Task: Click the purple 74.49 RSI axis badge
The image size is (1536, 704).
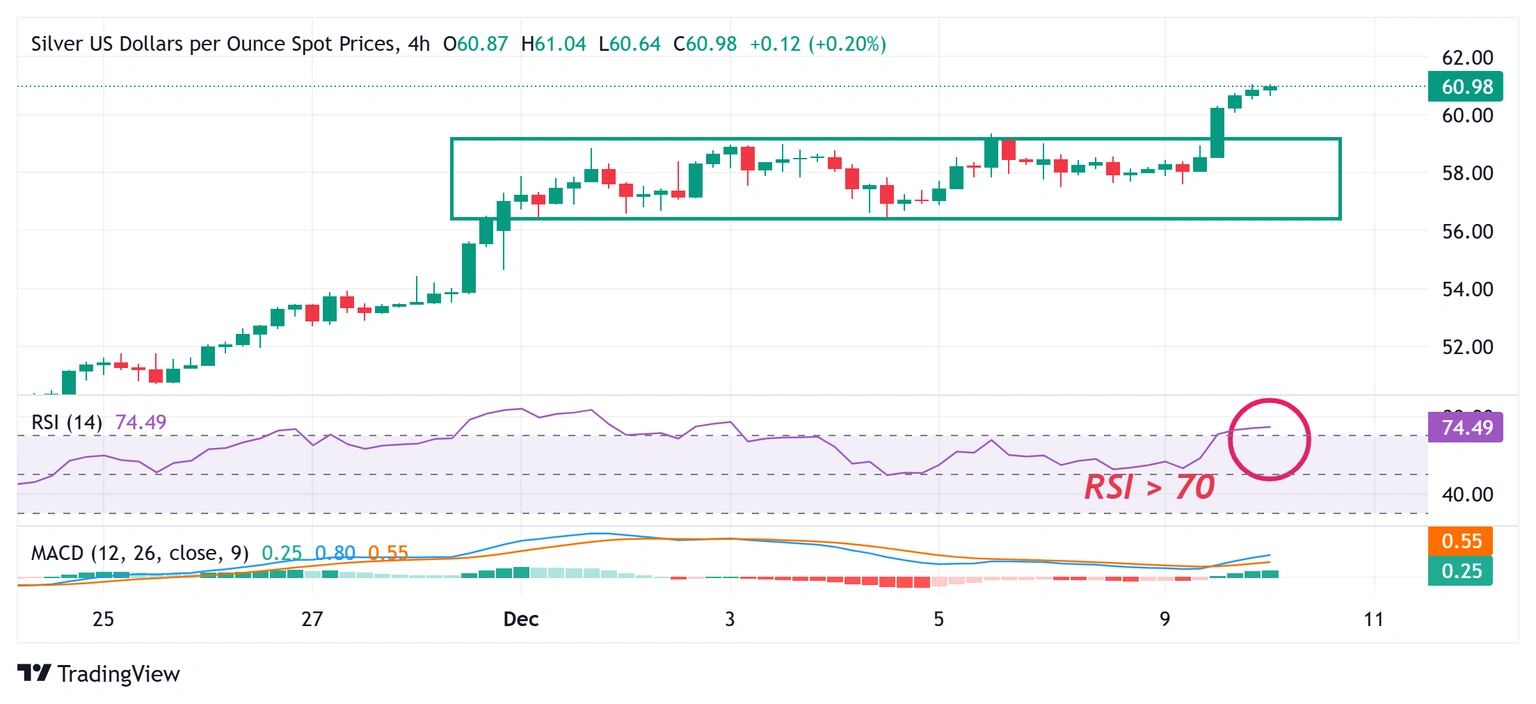Action: (x=1465, y=426)
